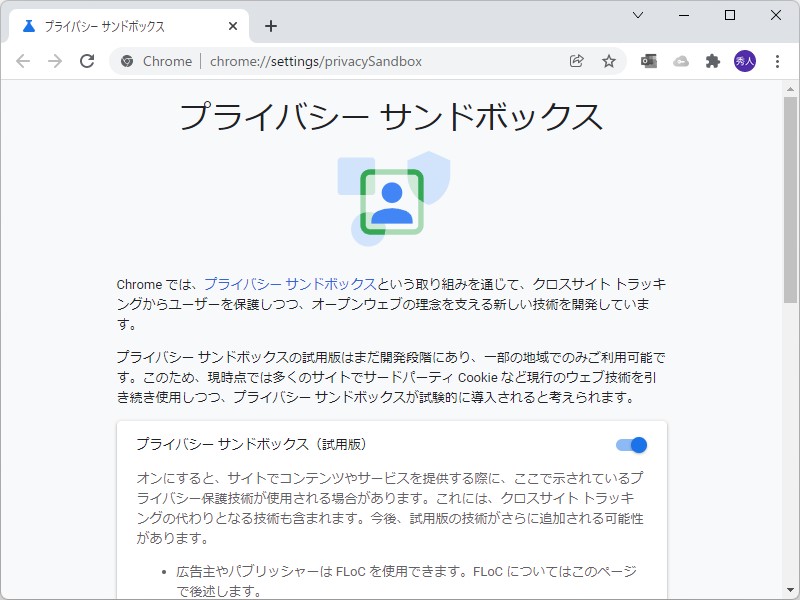Click inside the address bar
The height and width of the screenshot is (600, 800).
(350, 61)
